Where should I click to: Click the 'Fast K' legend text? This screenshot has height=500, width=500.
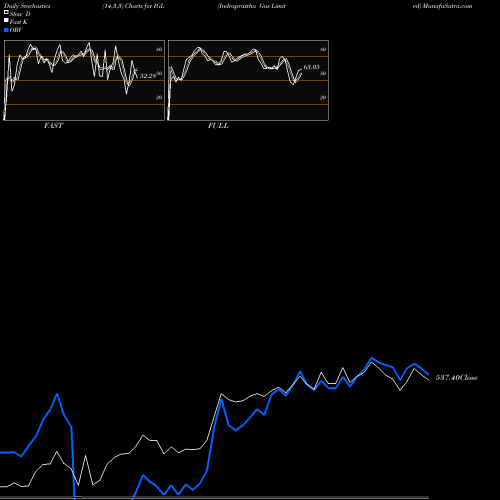point(19,22)
